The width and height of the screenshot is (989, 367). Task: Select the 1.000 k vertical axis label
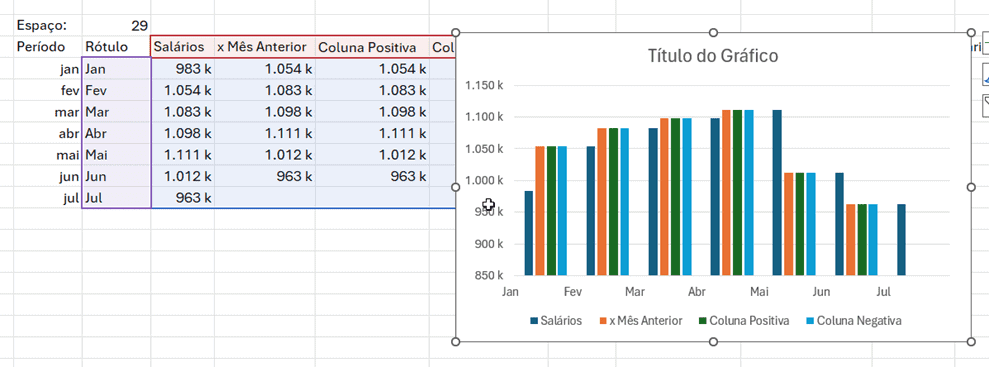[484, 180]
